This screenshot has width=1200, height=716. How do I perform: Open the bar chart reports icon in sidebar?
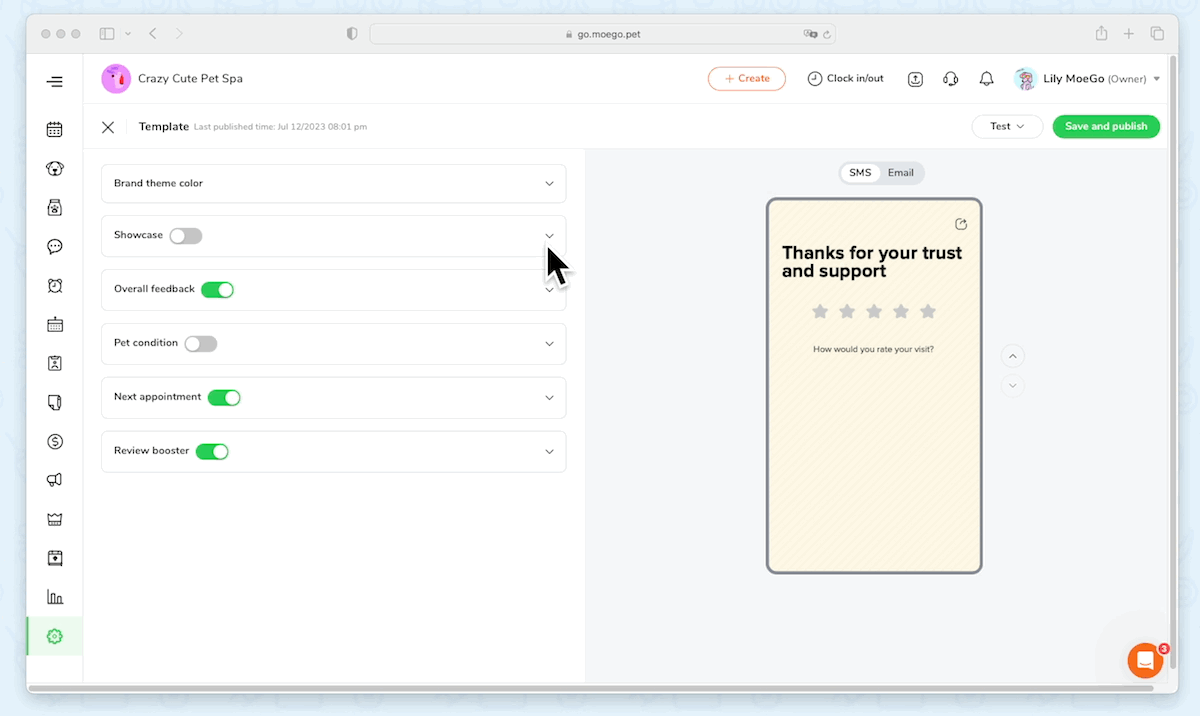(x=55, y=597)
